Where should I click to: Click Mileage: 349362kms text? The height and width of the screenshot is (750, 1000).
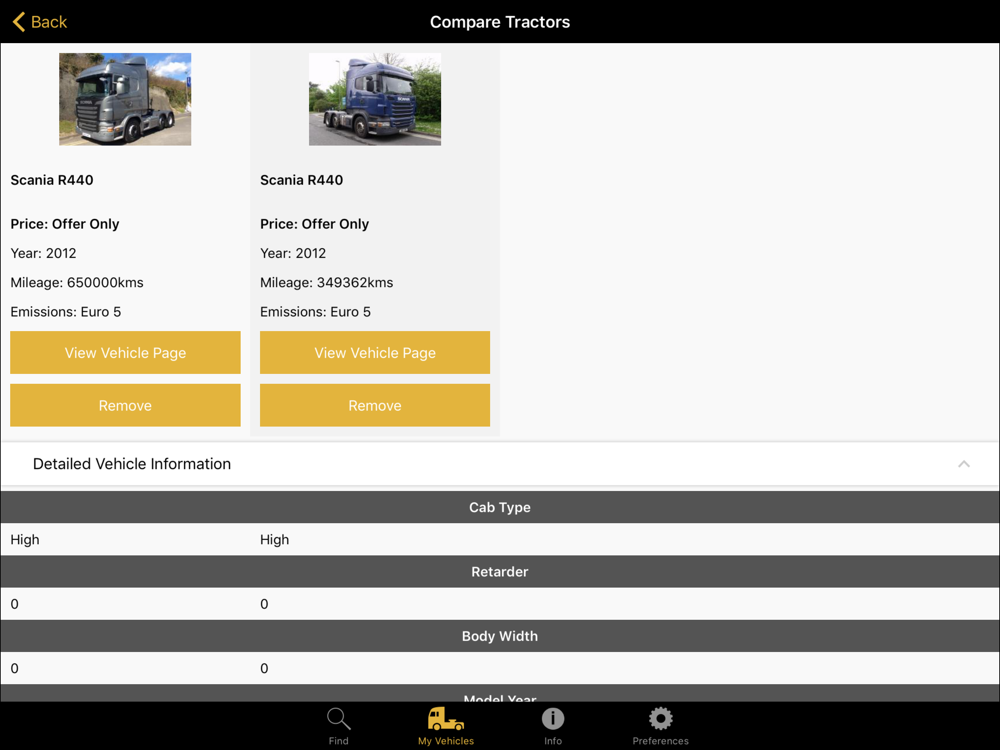[327, 283]
